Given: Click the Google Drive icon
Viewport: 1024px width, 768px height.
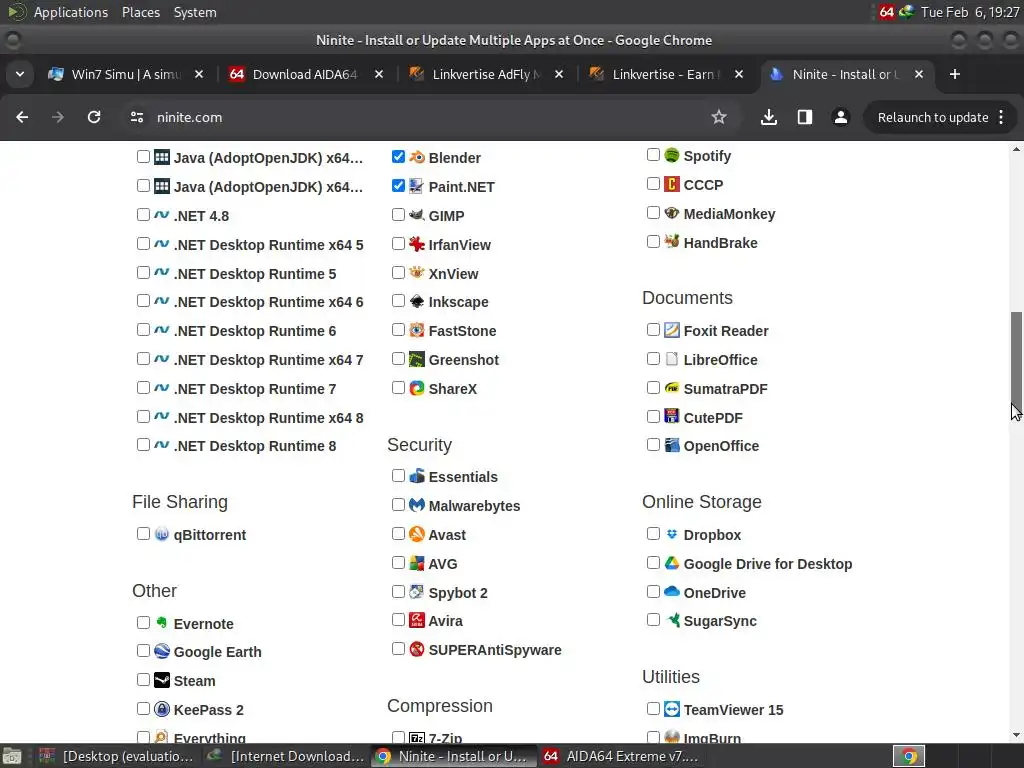Looking at the screenshot, I should tap(672, 563).
